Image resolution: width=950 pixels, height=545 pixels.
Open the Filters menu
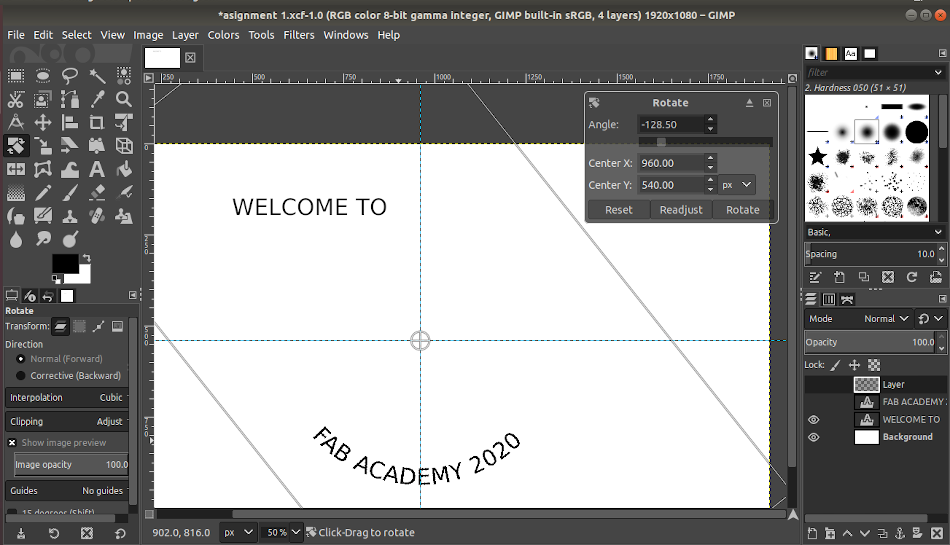[299, 35]
